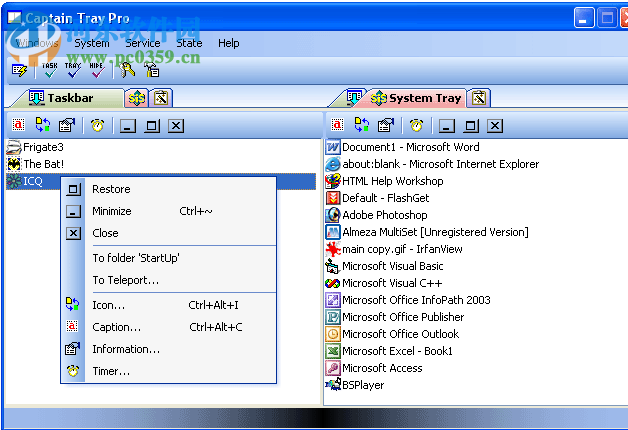Viewport: 628px width, 430px height.
Task: Click the caption icon in left panel toolbar
Action: click(x=18, y=125)
